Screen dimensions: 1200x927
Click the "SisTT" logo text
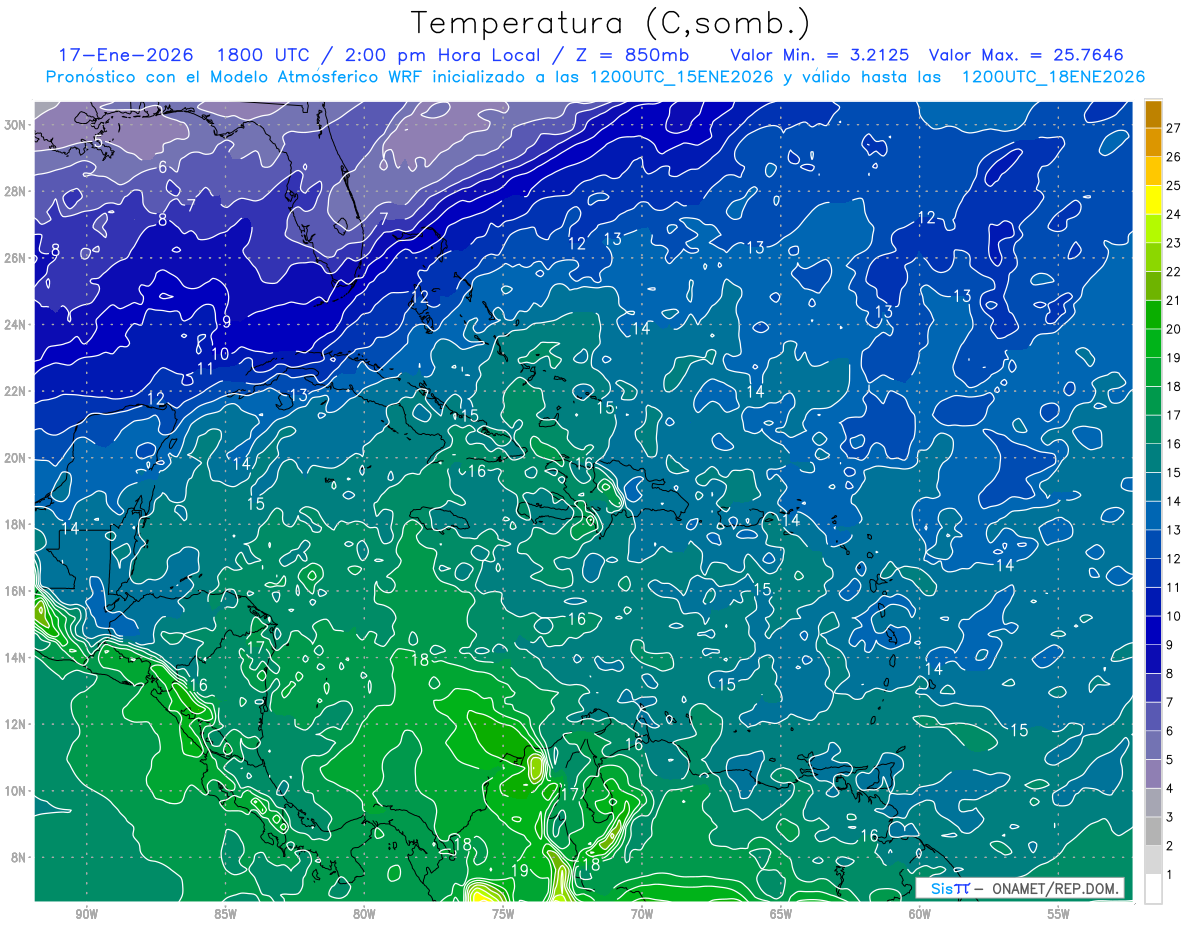click(x=950, y=888)
